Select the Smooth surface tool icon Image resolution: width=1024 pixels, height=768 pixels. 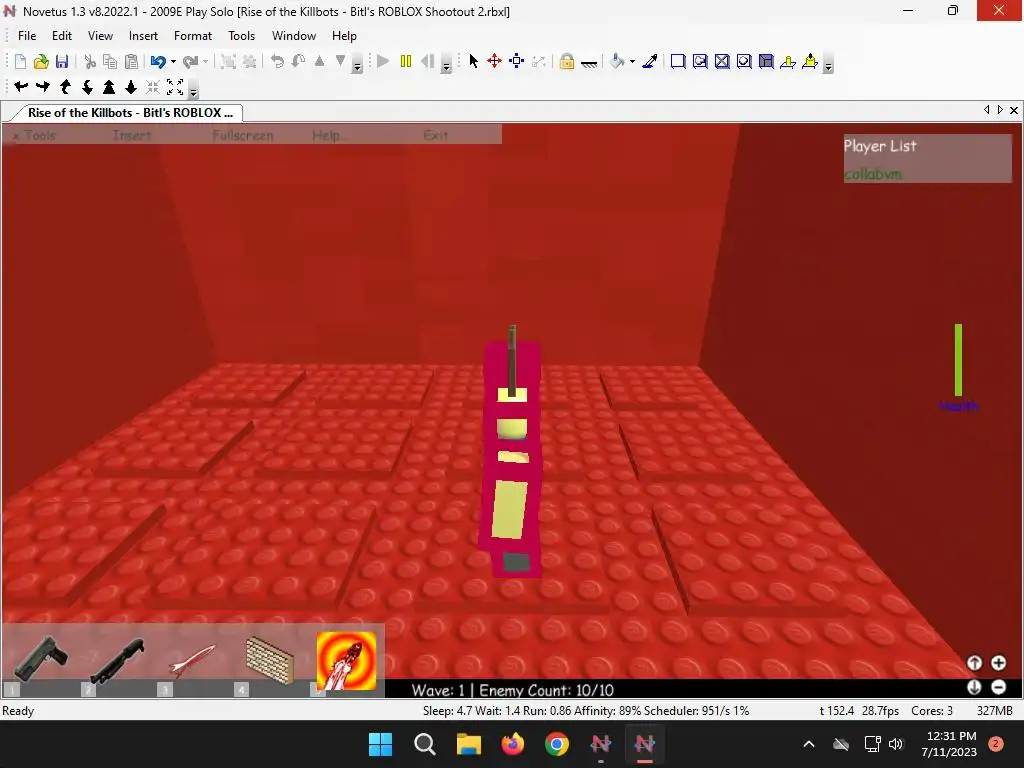(x=678, y=61)
